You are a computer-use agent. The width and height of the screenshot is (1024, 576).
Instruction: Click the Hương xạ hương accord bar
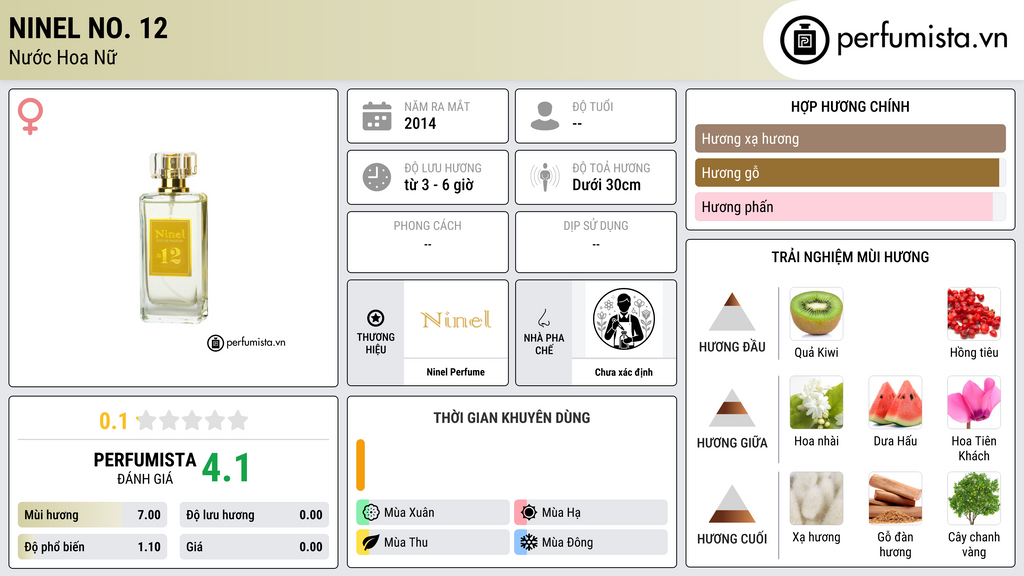point(850,138)
